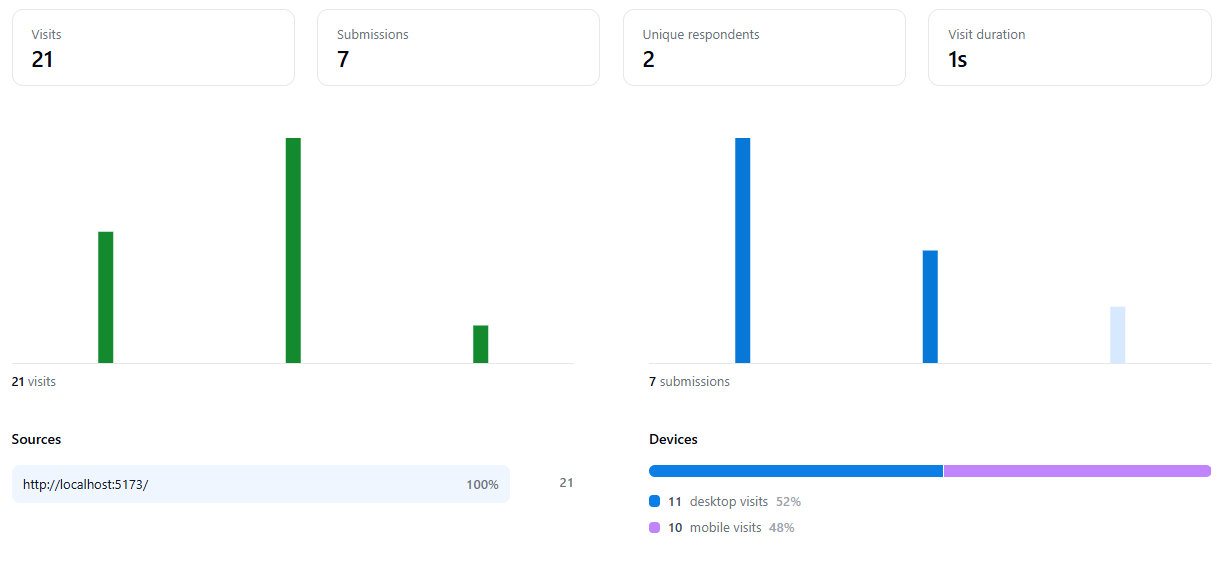Open the Submissions stat card
1222x563 pixels.
(x=458, y=48)
